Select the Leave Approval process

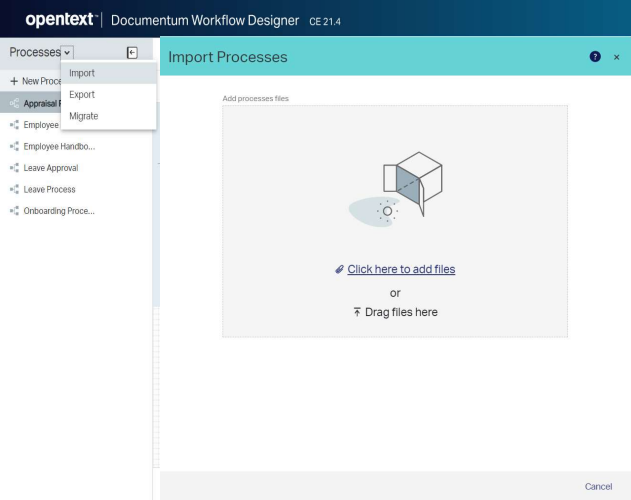[50, 168]
